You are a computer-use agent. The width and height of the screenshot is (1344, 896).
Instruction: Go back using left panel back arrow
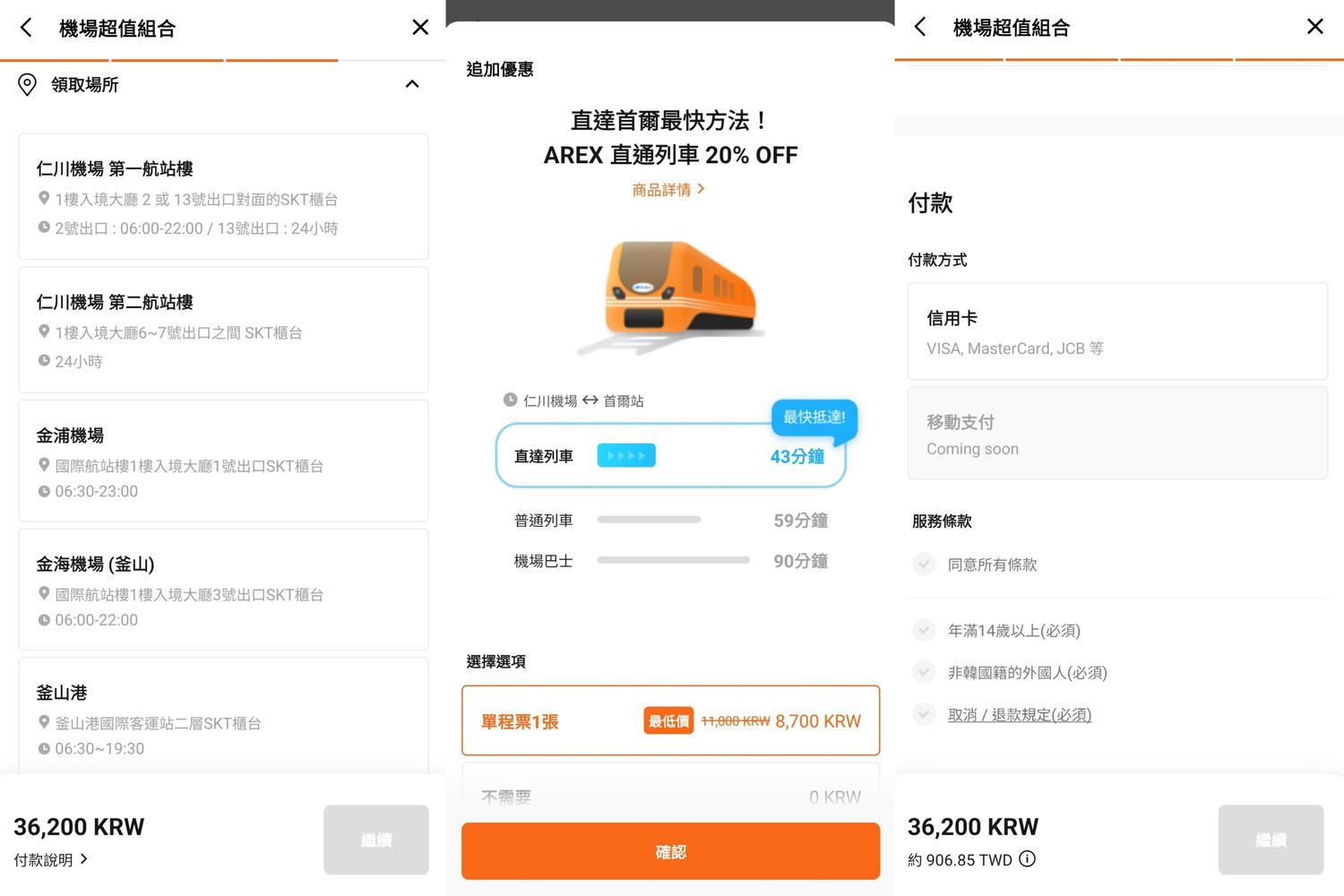click(x=26, y=28)
